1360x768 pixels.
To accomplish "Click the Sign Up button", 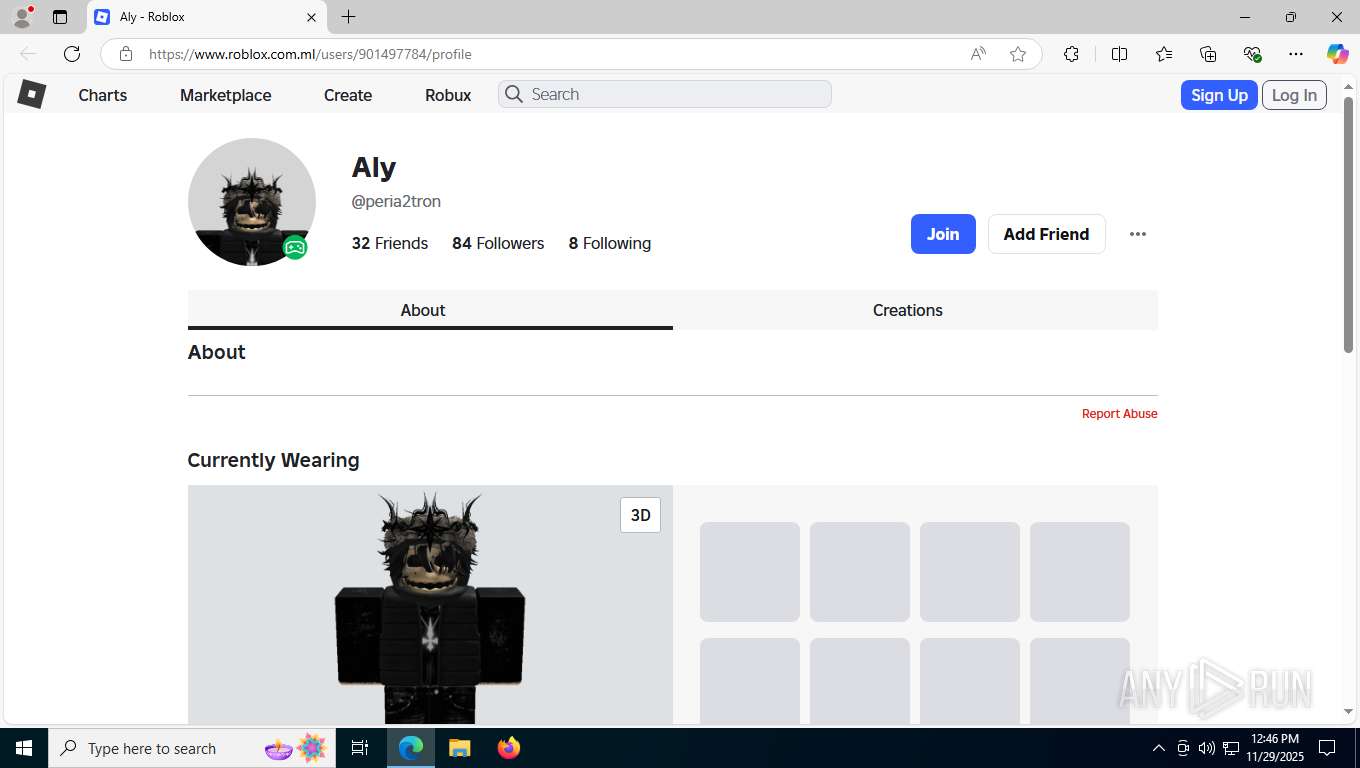I will [1219, 95].
